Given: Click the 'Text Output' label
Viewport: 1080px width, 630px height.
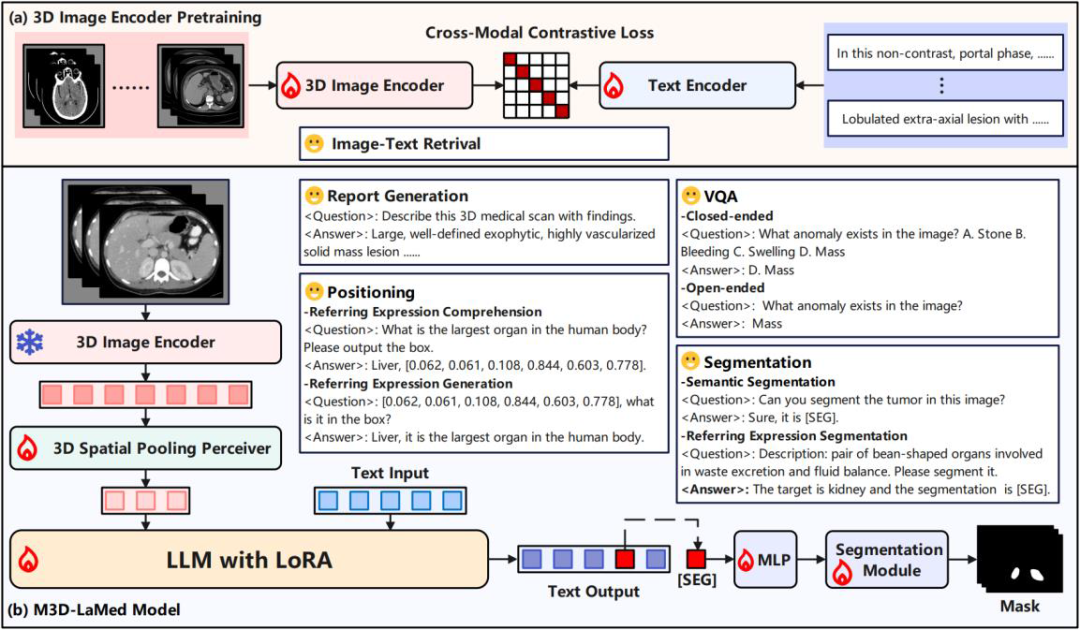Looking at the screenshot, I should coord(594,591).
